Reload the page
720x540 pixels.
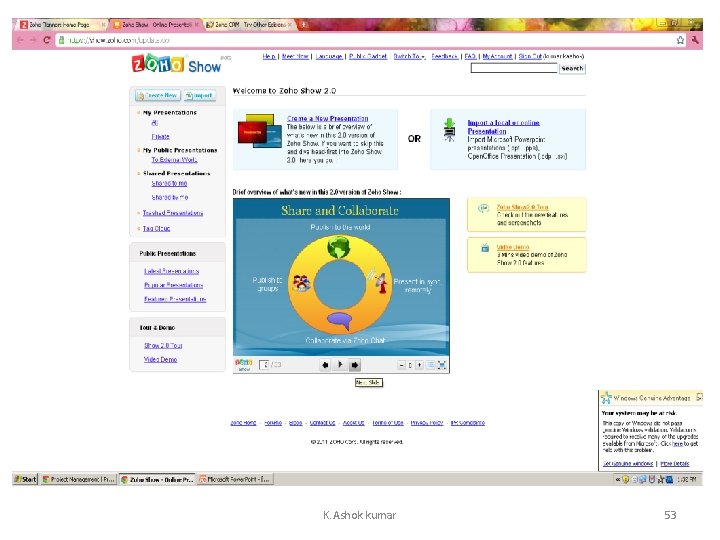(46, 40)
